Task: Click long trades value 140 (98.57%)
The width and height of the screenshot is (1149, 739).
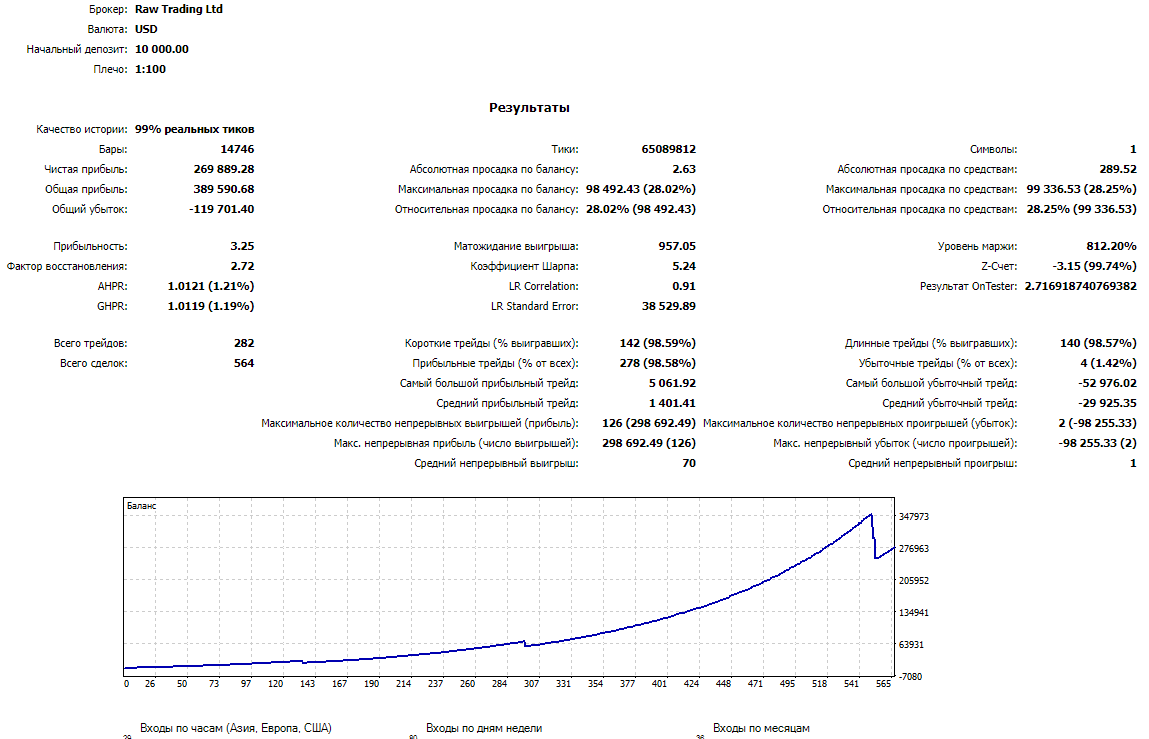Action: (1098, 343)
